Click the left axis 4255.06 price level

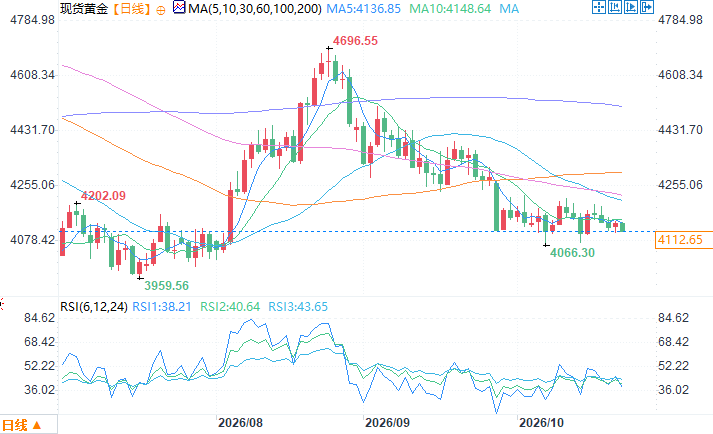32,185
